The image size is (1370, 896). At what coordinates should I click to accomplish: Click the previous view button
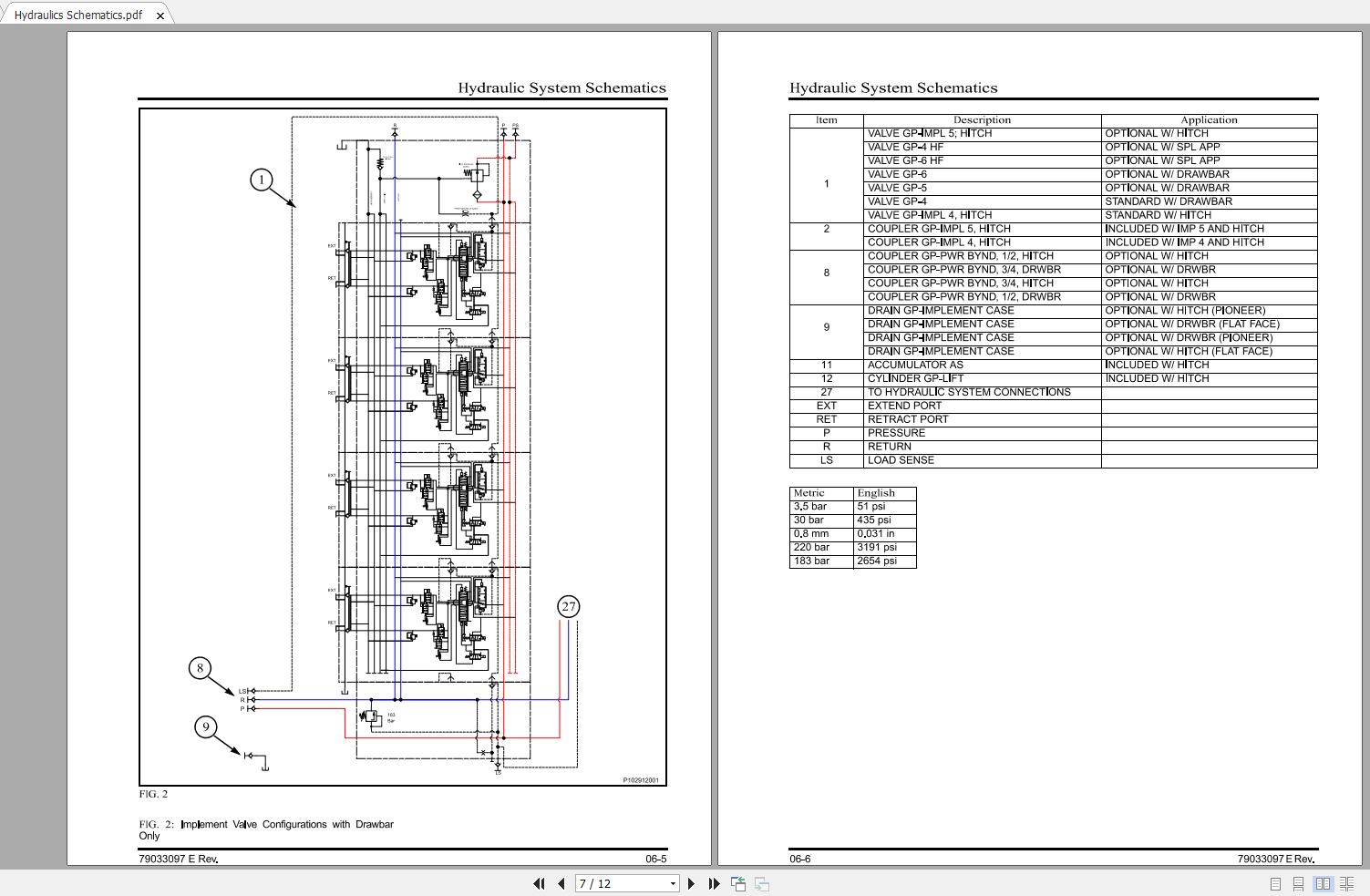738,883
